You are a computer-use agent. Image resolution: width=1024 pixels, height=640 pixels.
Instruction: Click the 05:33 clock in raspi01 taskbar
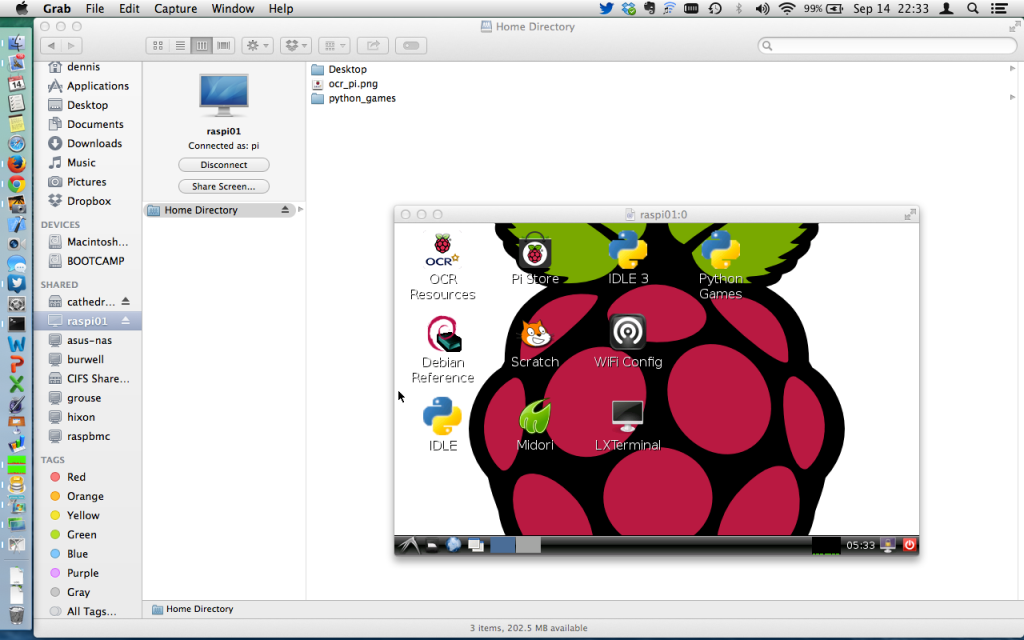[860, 545]
